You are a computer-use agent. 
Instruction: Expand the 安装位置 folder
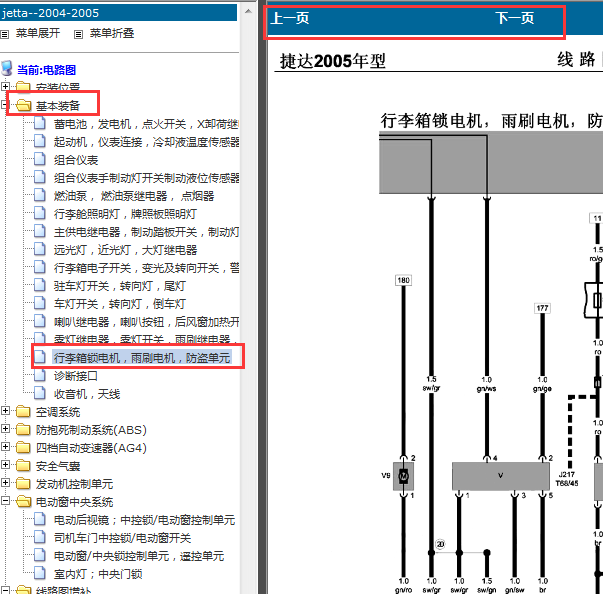click(x=5, y=86)
